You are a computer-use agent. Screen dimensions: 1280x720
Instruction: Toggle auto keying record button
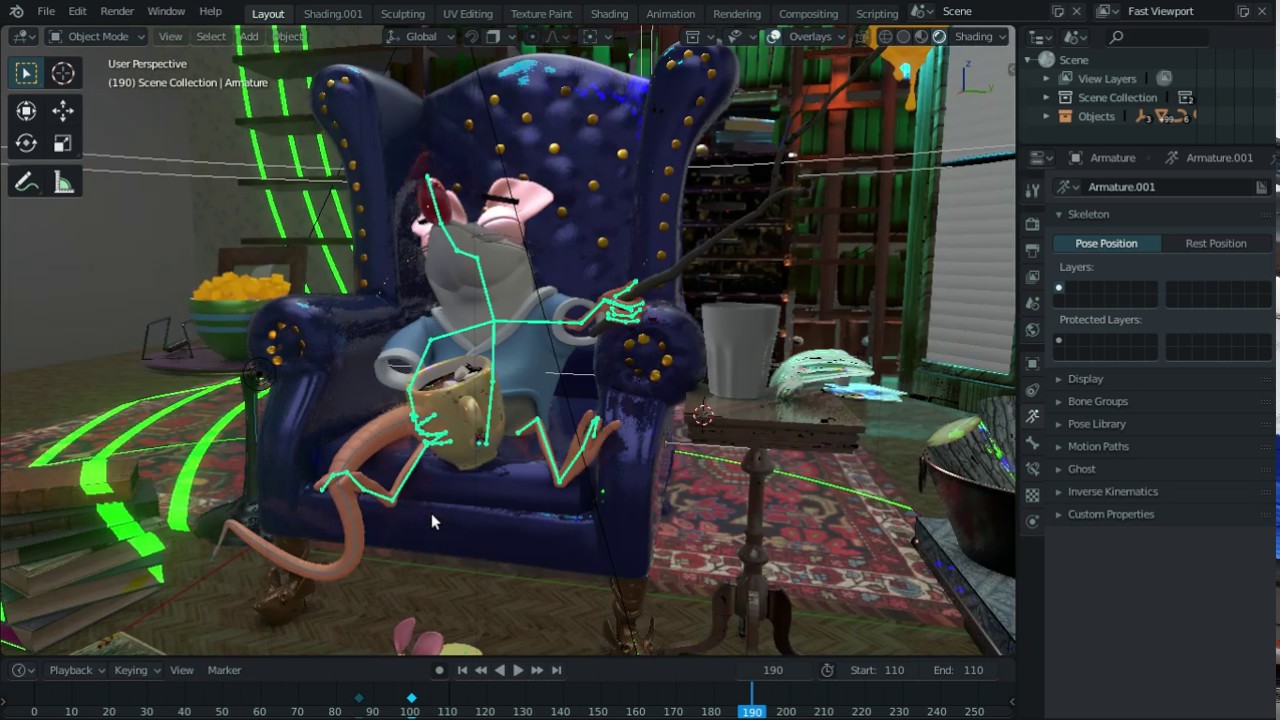coord(439,670)
